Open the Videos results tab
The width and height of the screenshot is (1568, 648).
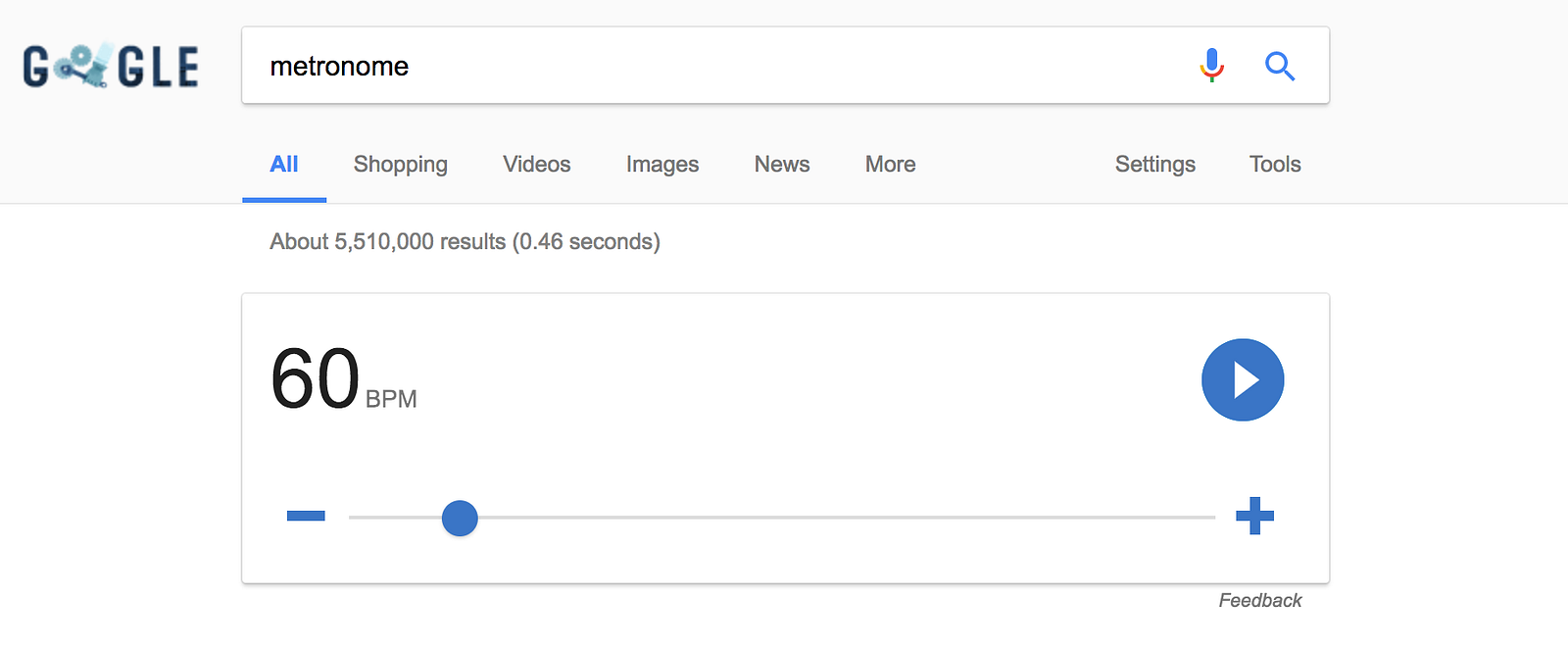click(x=537, y=165)
